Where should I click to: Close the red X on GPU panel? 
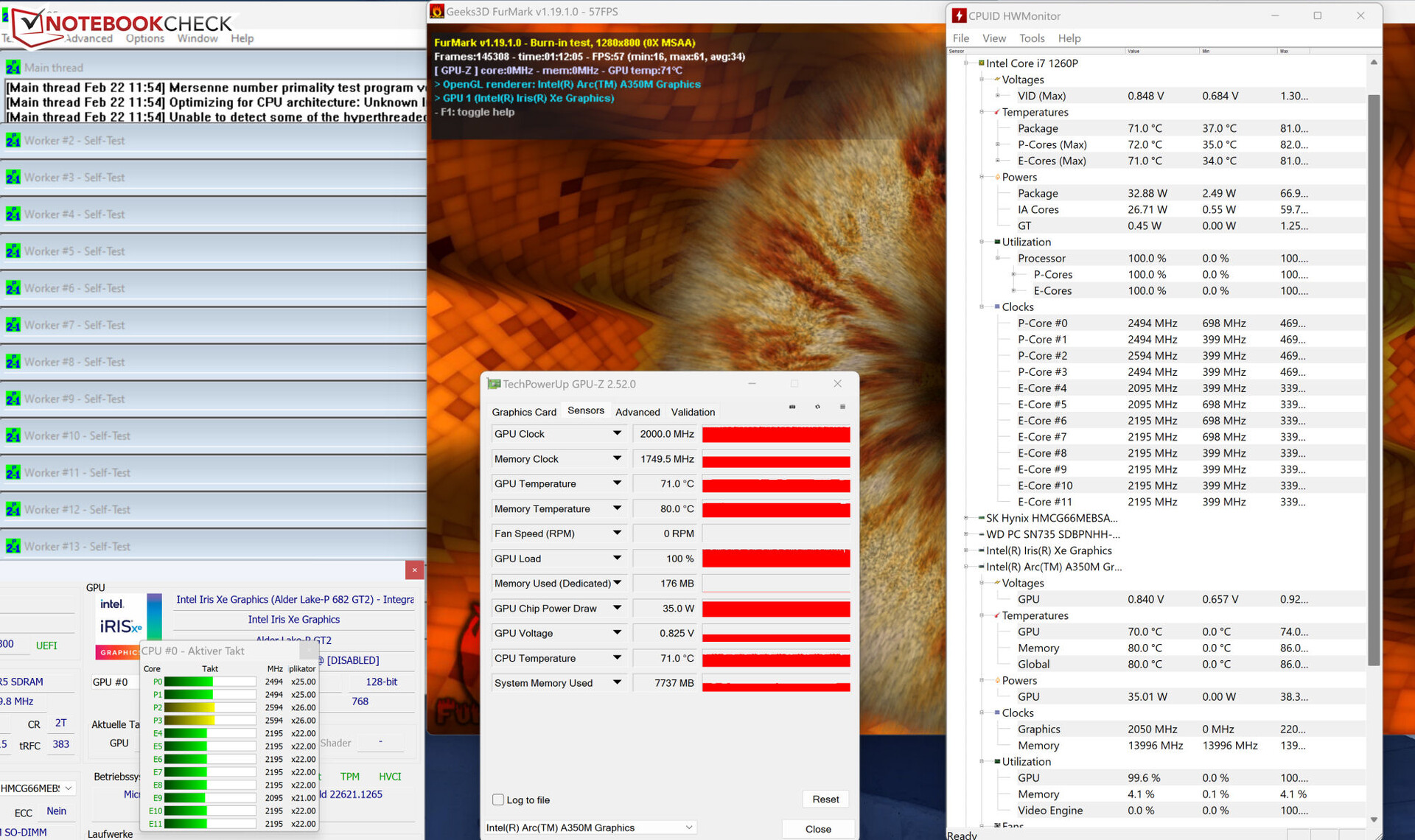coord(414,570)
